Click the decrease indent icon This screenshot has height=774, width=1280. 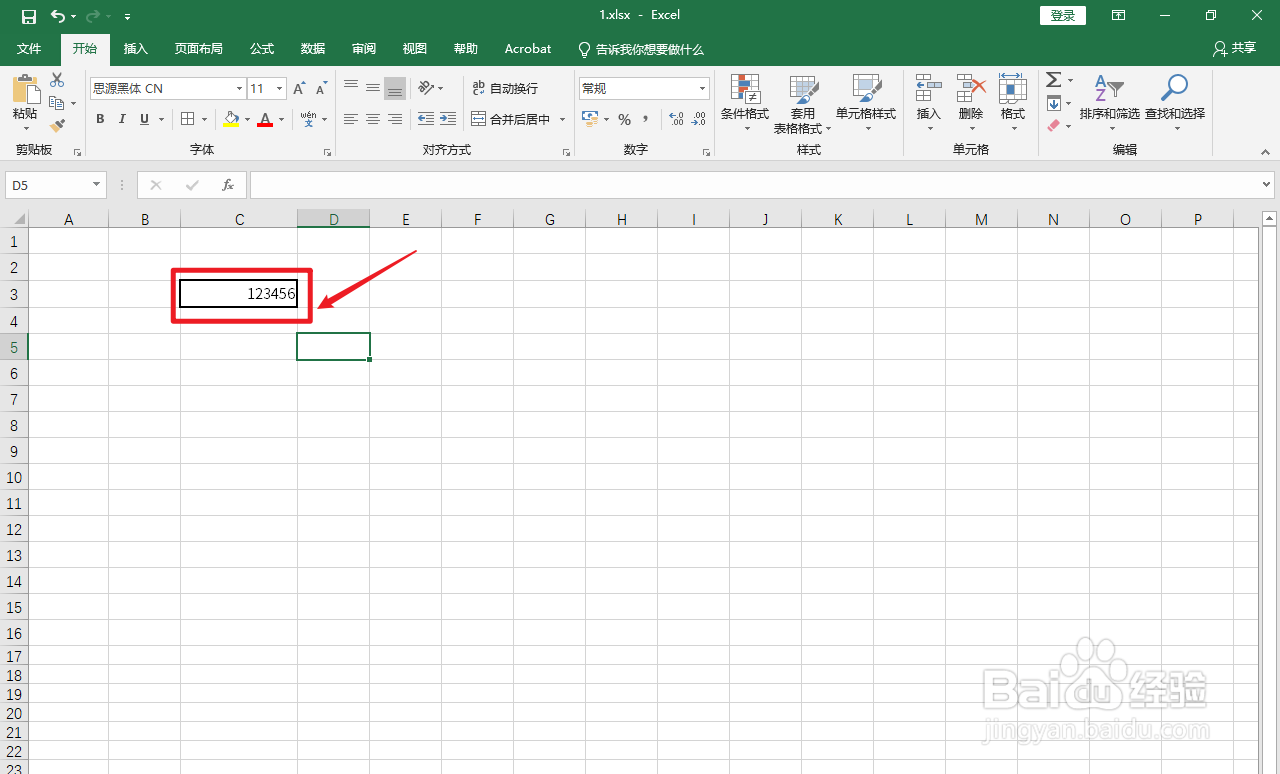pyautogui.click(x=426, y=119)
